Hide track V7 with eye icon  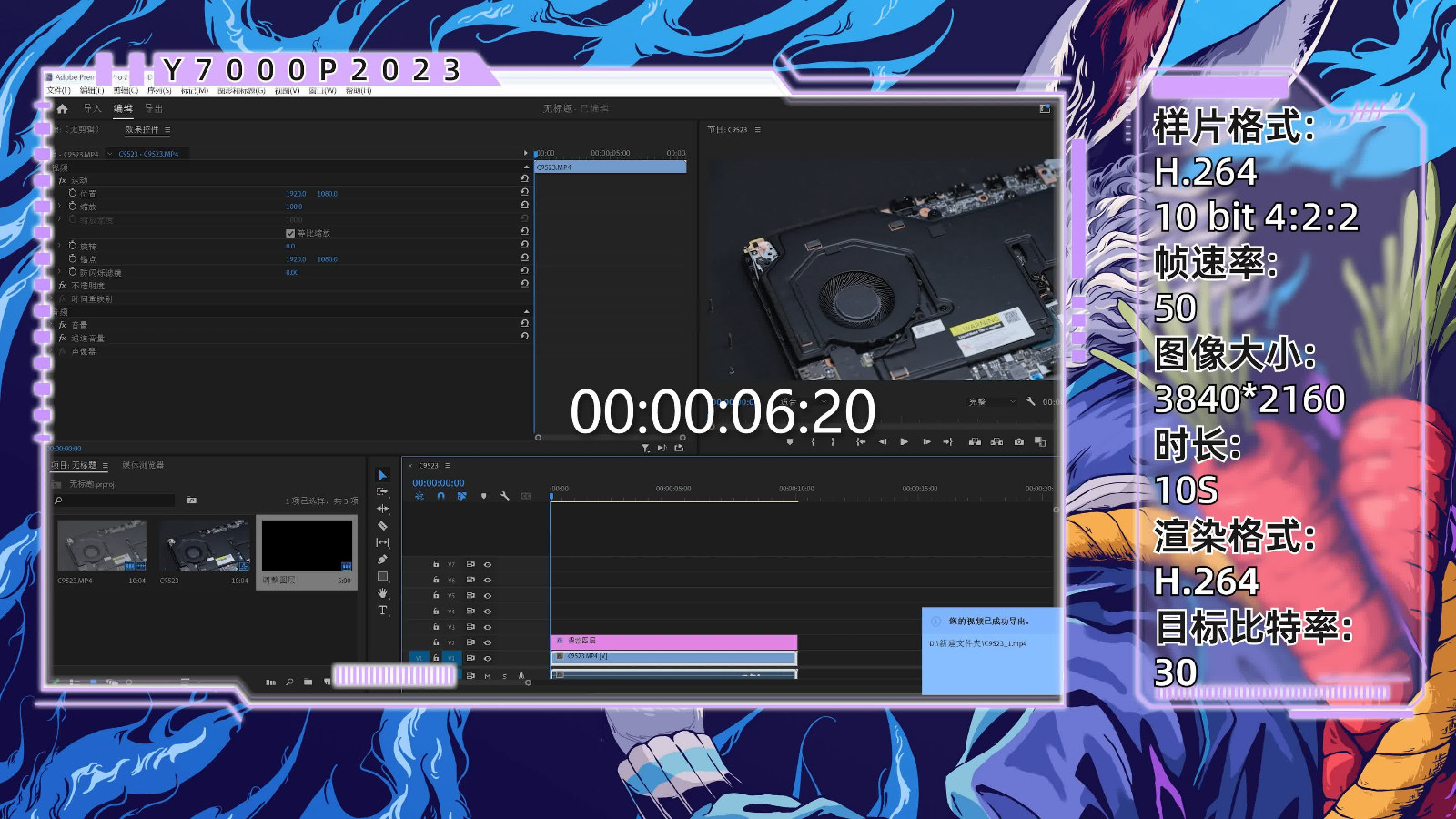(x=488, y=564)
